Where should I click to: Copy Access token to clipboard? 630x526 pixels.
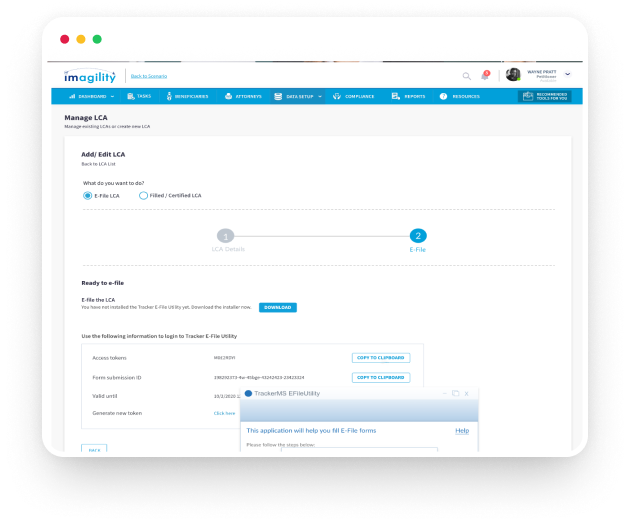381,358
